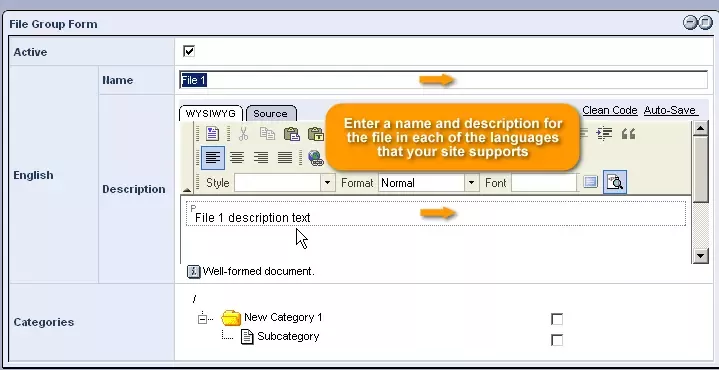Click the Subcategory document icon
This screenshot has height=370, width=719.
point(247,337)
